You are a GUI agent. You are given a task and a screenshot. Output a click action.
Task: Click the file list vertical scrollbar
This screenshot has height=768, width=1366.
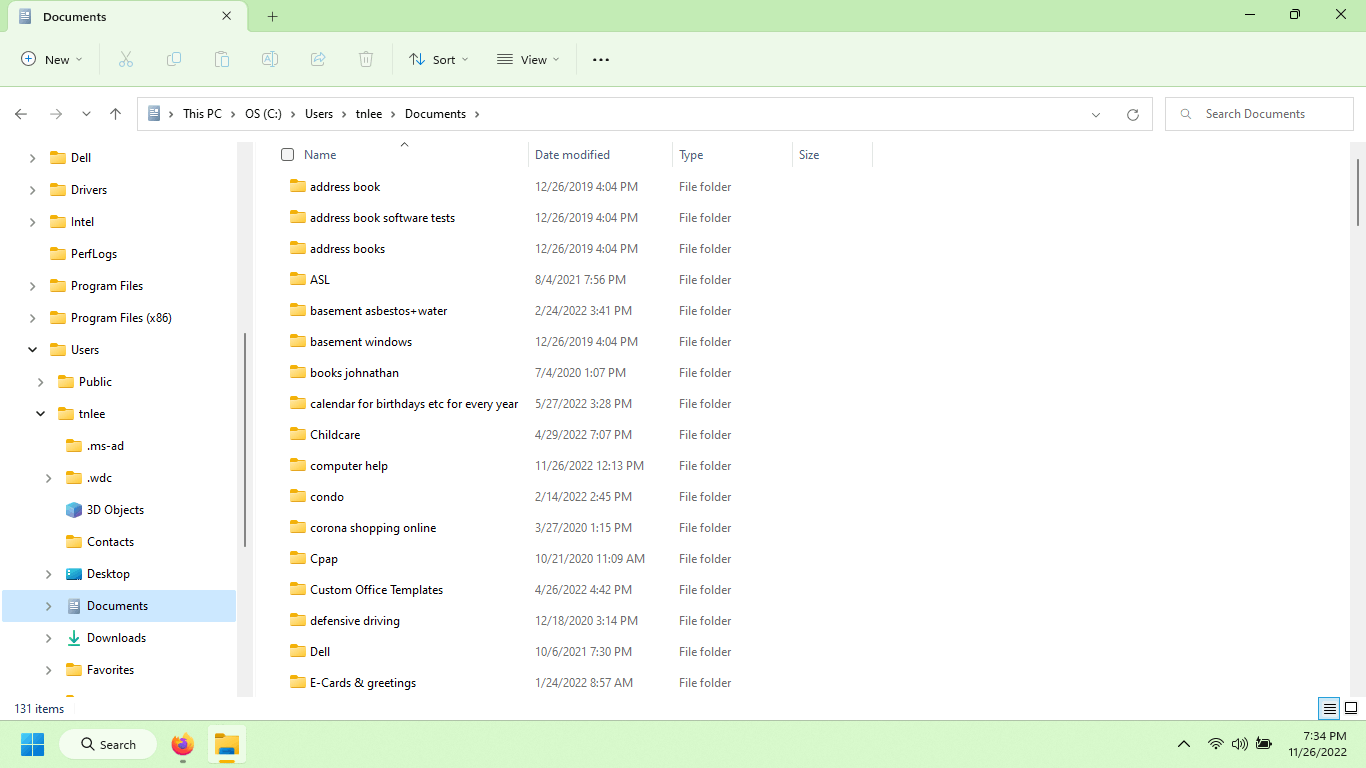(1357, 192)
